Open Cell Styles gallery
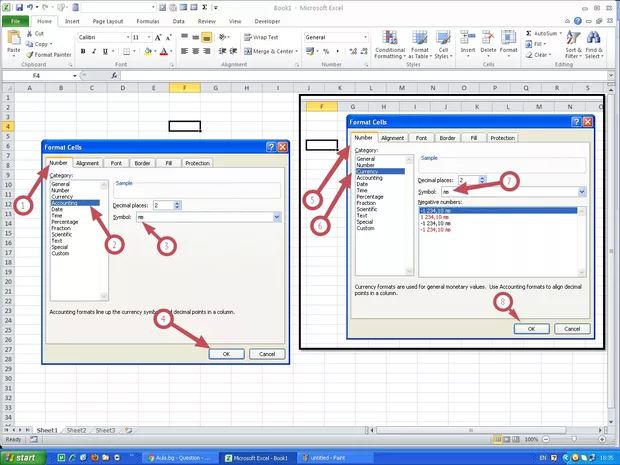 (x=443, y=45)
